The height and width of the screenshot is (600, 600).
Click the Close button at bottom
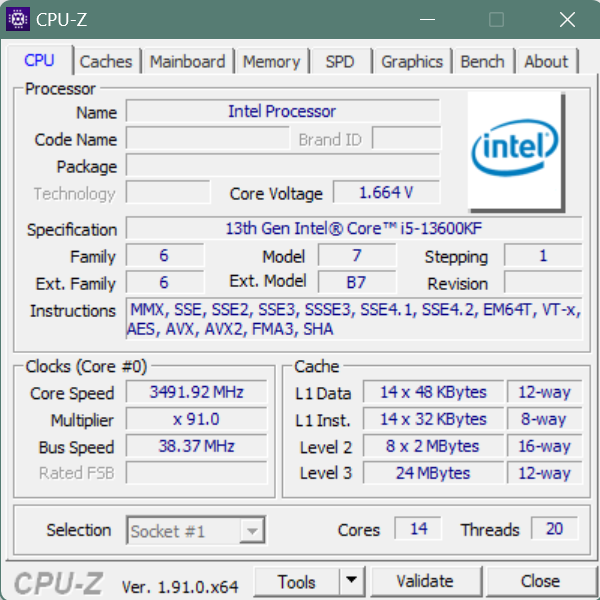click(x=540, y=581)
